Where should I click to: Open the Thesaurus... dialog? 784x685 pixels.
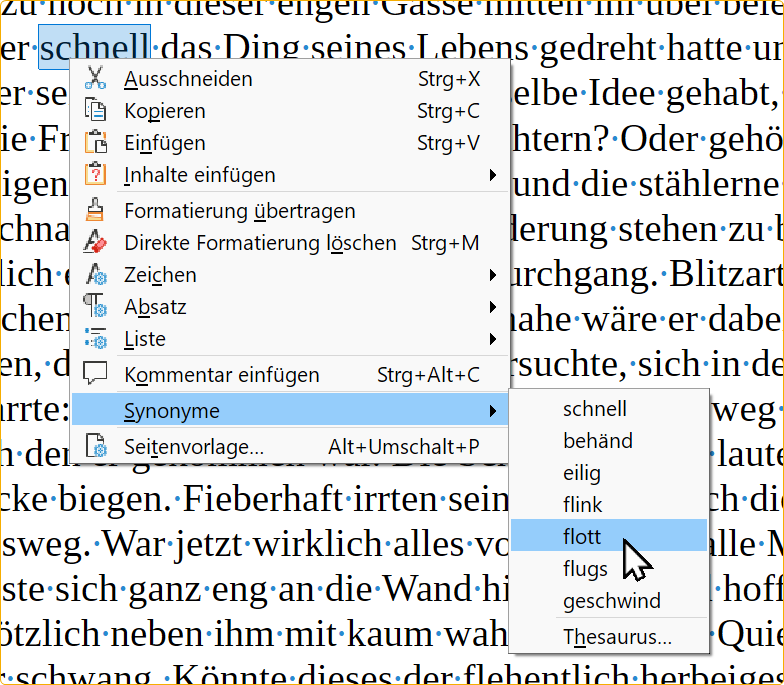[x=617, y=637]
